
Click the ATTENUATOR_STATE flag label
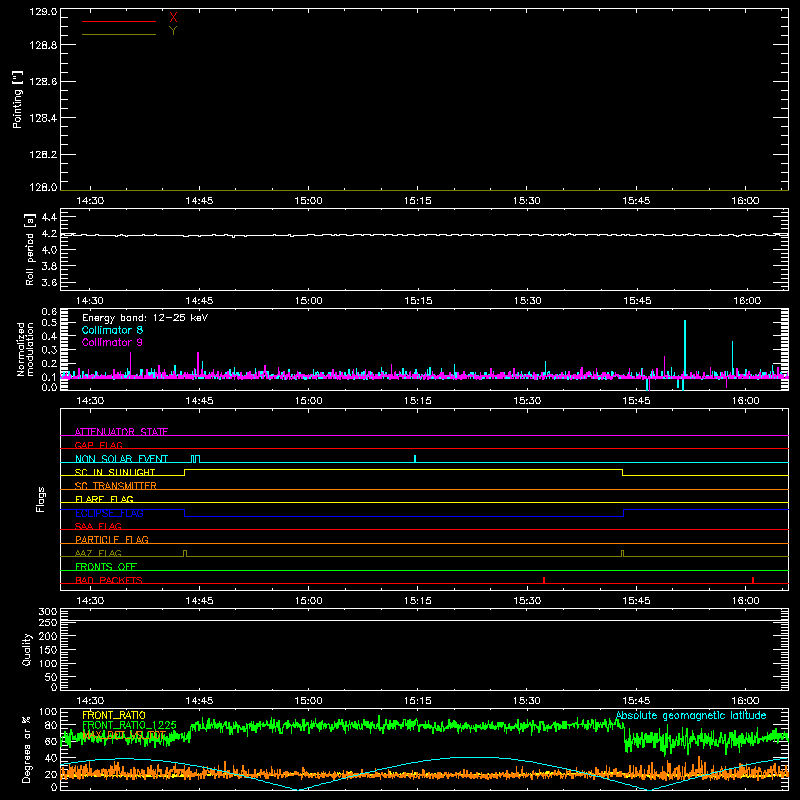pyautogui.click(x=121, y=432)
